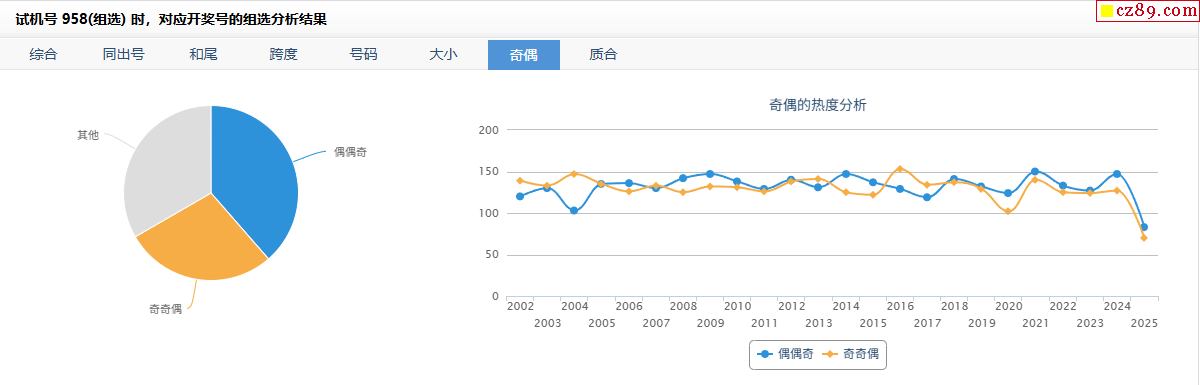Open the 跨度 tab

pyautogui.click(x=284, y=55)
